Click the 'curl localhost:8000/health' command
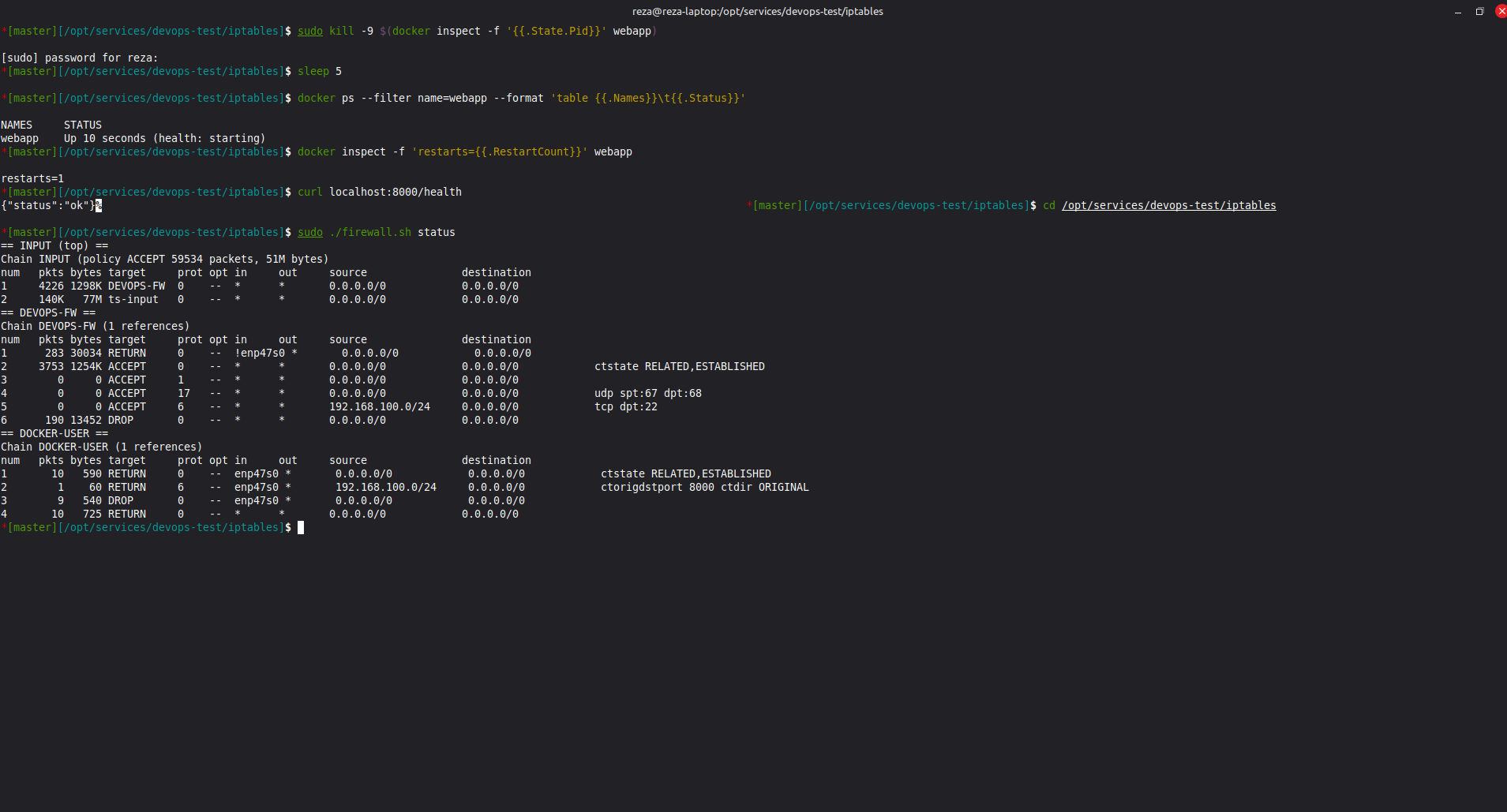Image resolution: width=1507 pixels, height=812 pixels. tap(380, 192)
